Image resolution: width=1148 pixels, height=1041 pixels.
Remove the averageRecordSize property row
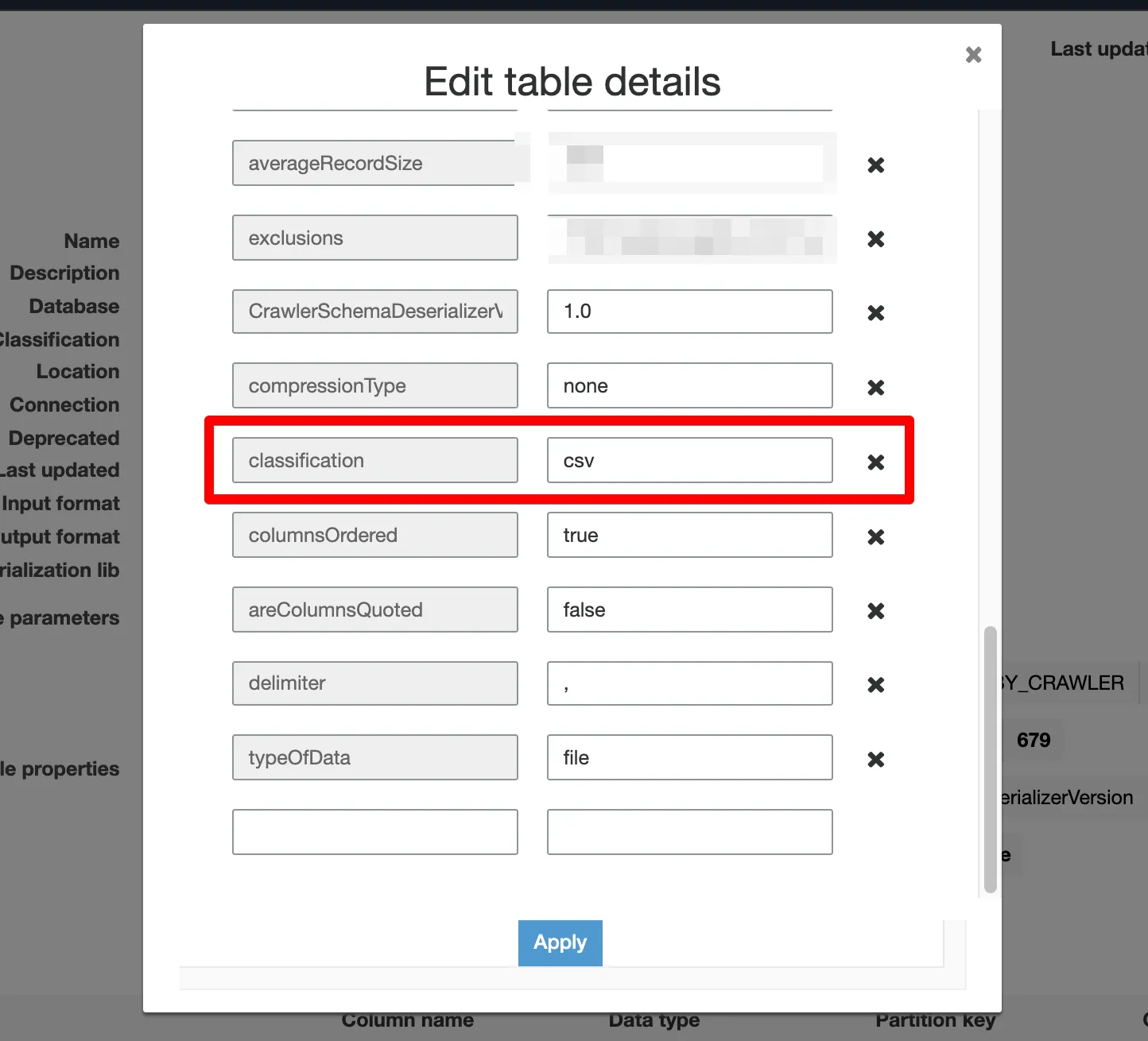coord(875,165)
